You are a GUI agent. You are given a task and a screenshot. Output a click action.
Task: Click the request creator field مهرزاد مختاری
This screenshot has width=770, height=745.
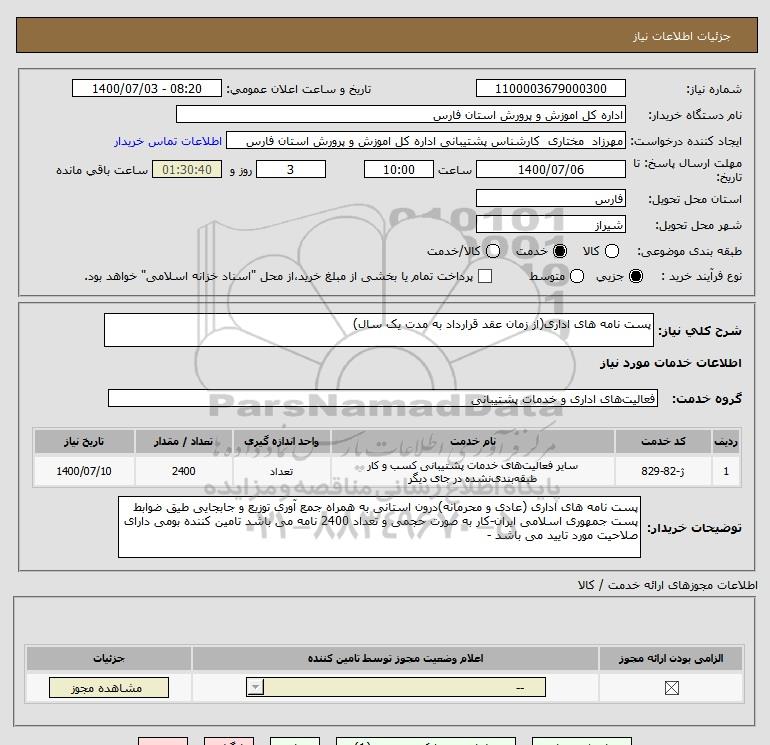[x=426, y=141]
